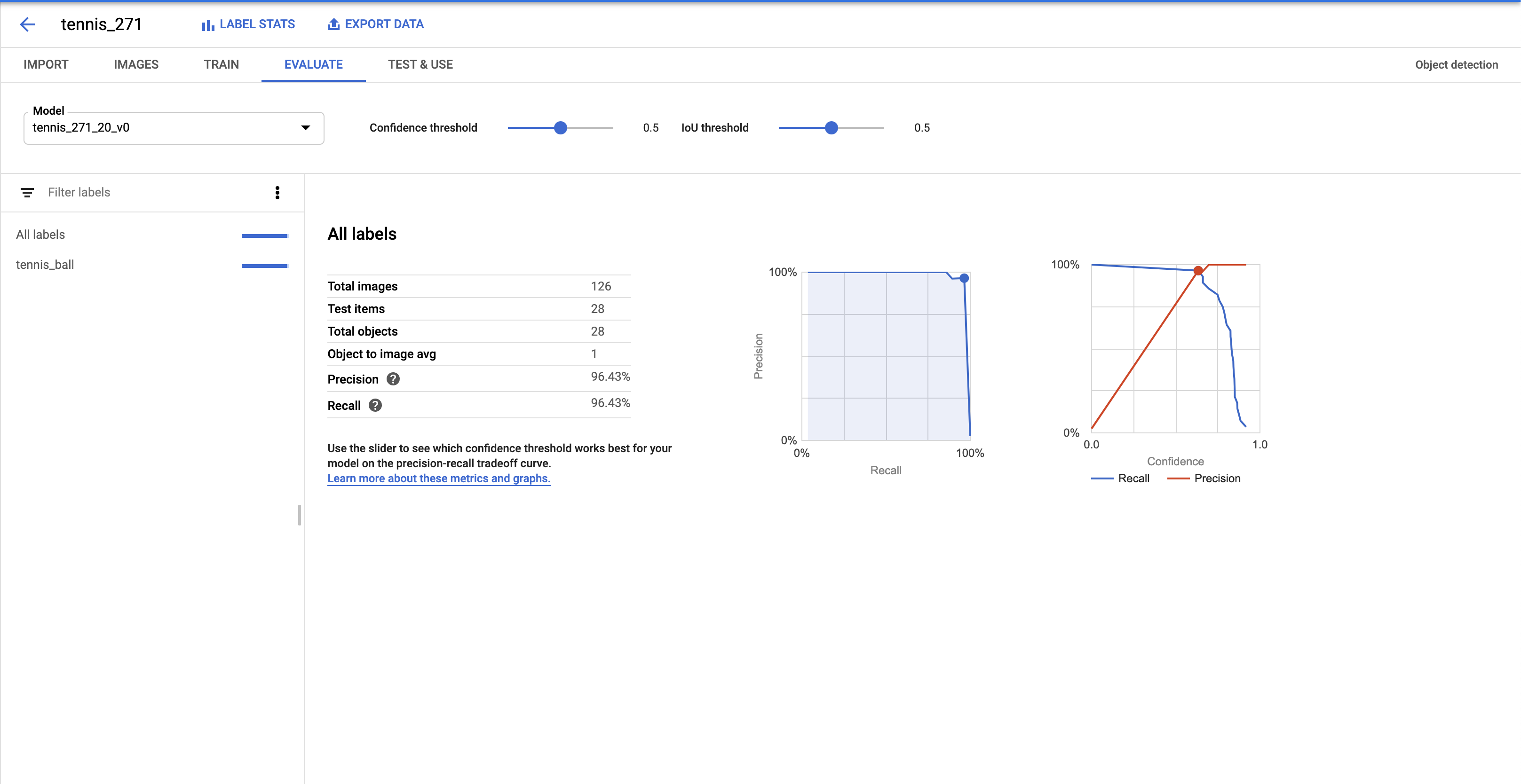Switch to the IMPORT tab

46,64
